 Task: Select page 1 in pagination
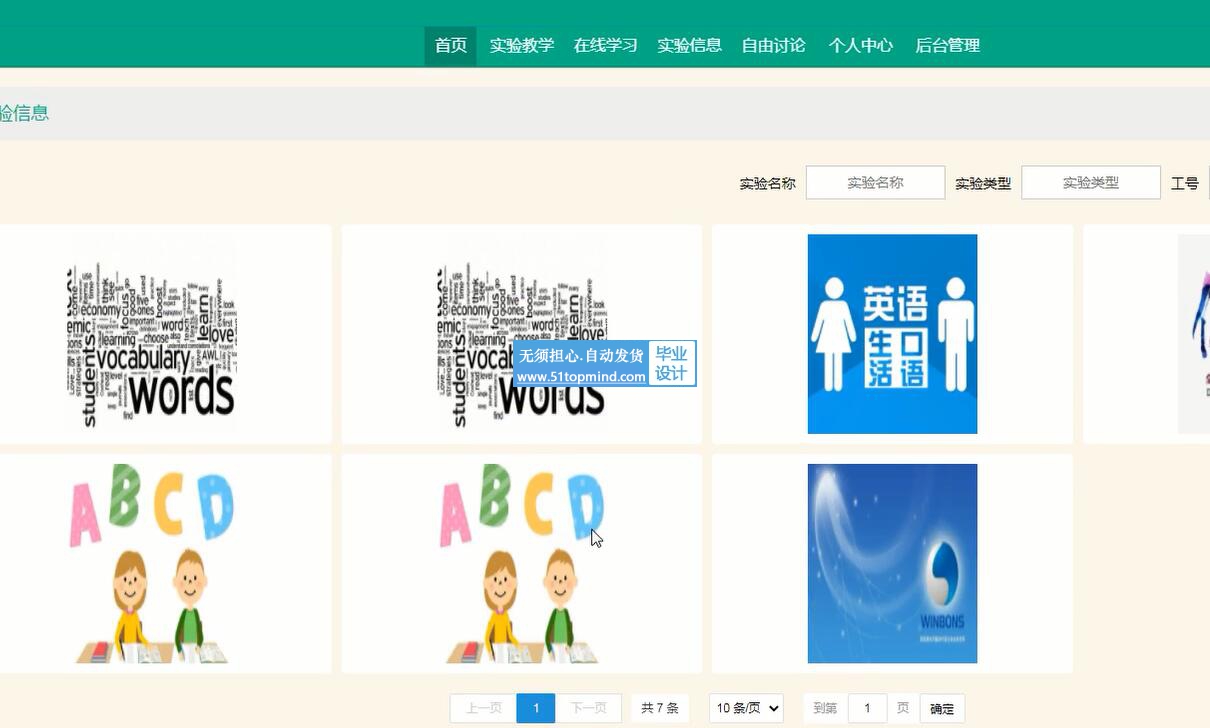point(535,708)
